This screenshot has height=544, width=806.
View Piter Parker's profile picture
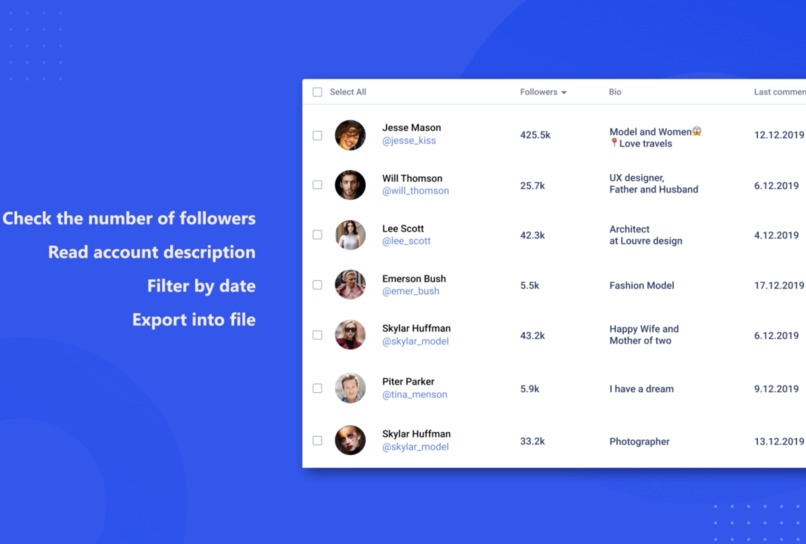click(350, 388)
